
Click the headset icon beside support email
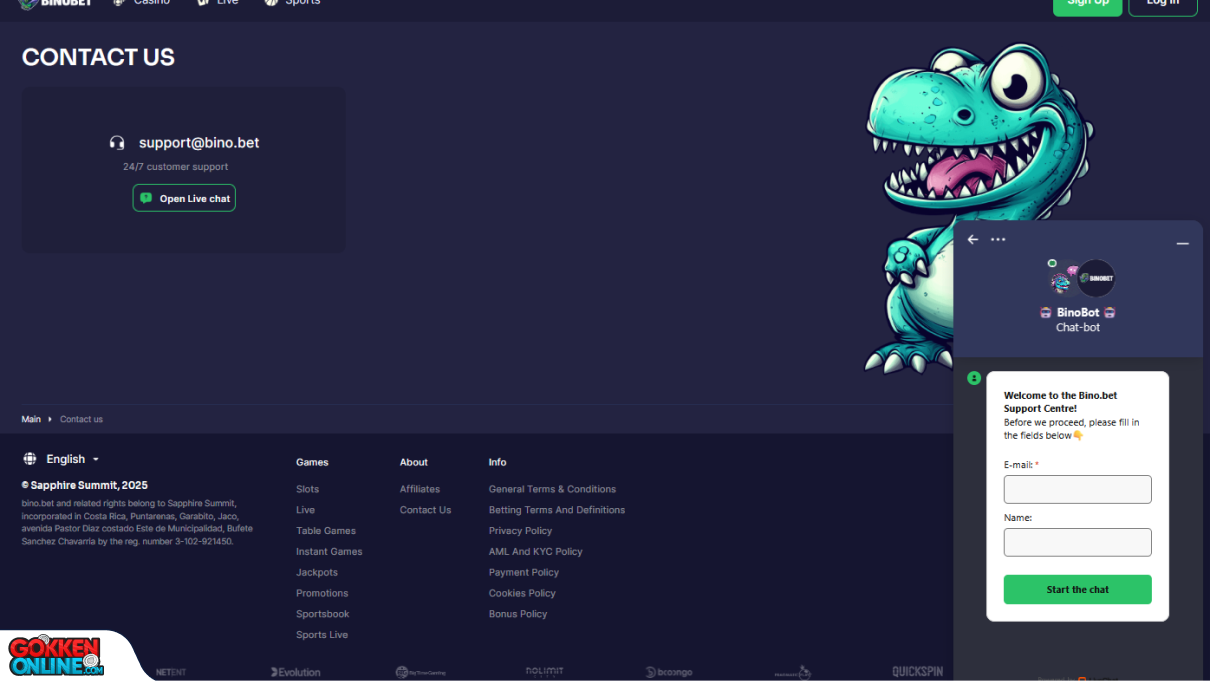[117, 143]
